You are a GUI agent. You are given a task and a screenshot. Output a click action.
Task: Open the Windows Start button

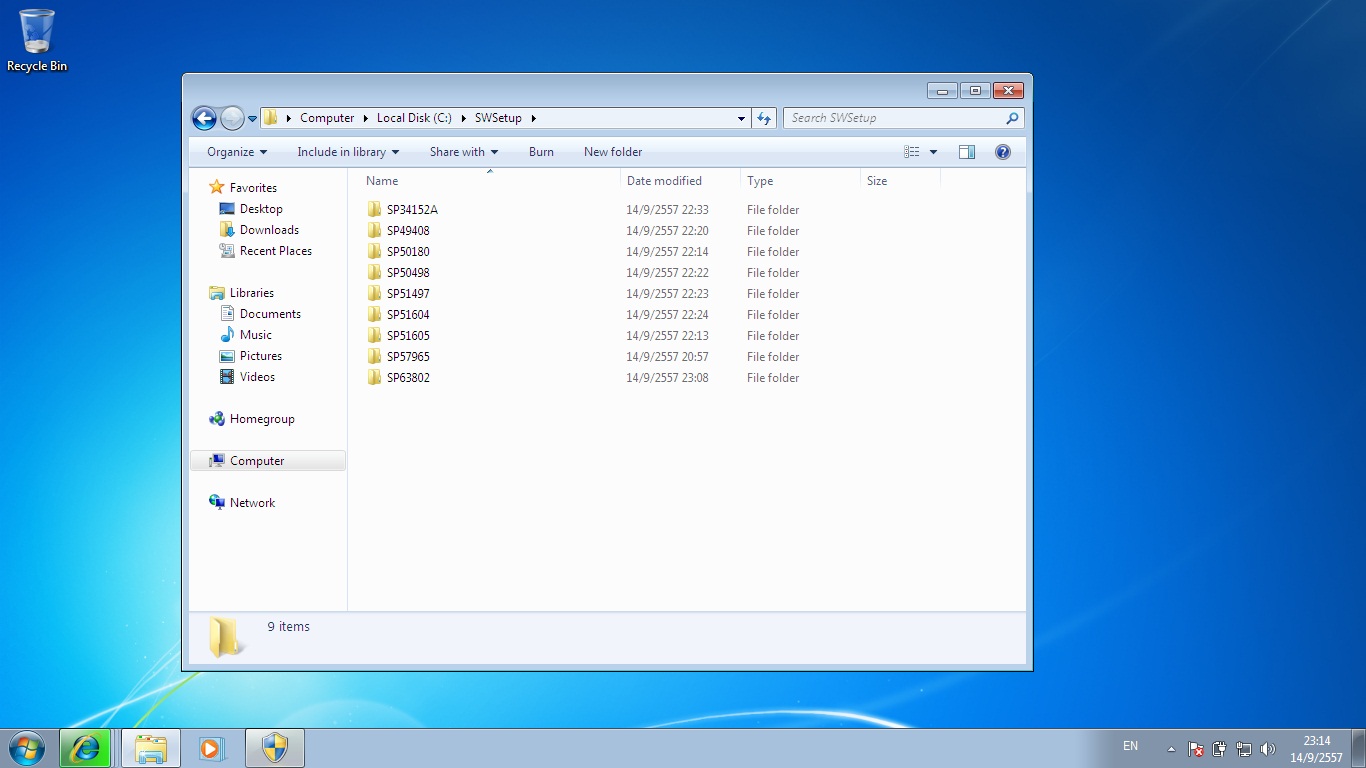pyautogui.click(x=26, y=748)
